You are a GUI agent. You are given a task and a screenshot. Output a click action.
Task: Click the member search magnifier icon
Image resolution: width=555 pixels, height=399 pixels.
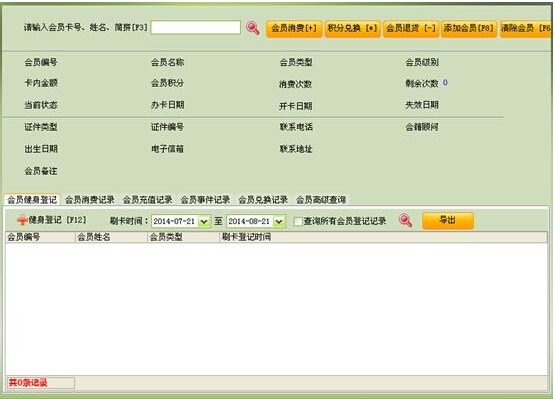click(x=253, y=28)
